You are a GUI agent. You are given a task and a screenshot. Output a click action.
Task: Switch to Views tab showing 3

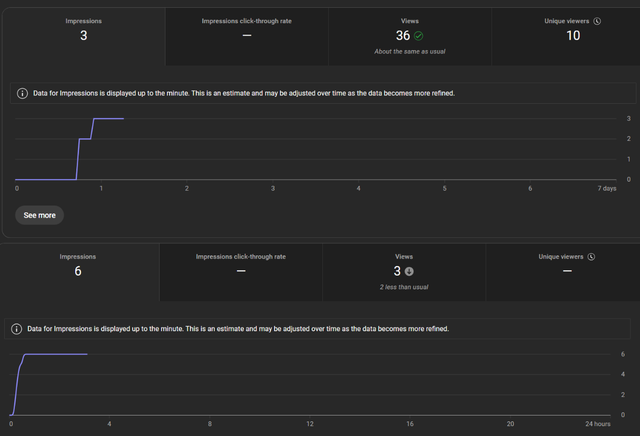click(404, 272)
